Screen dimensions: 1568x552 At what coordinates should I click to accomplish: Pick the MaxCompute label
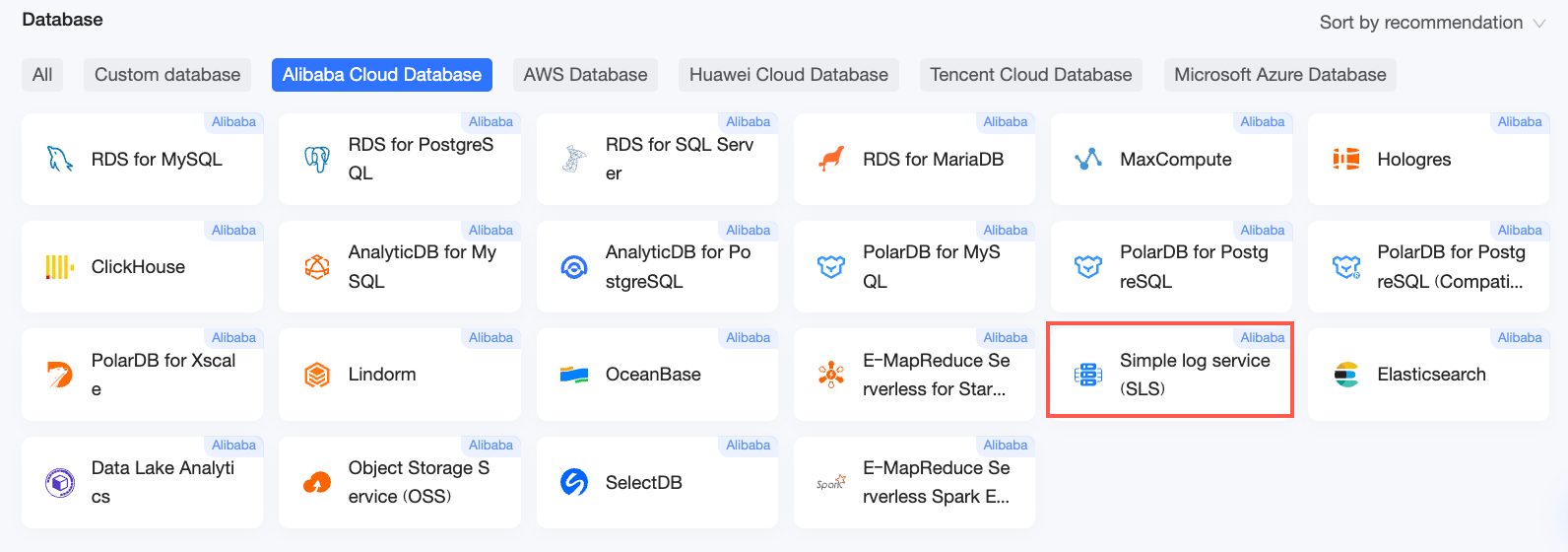click(1176, 160)
